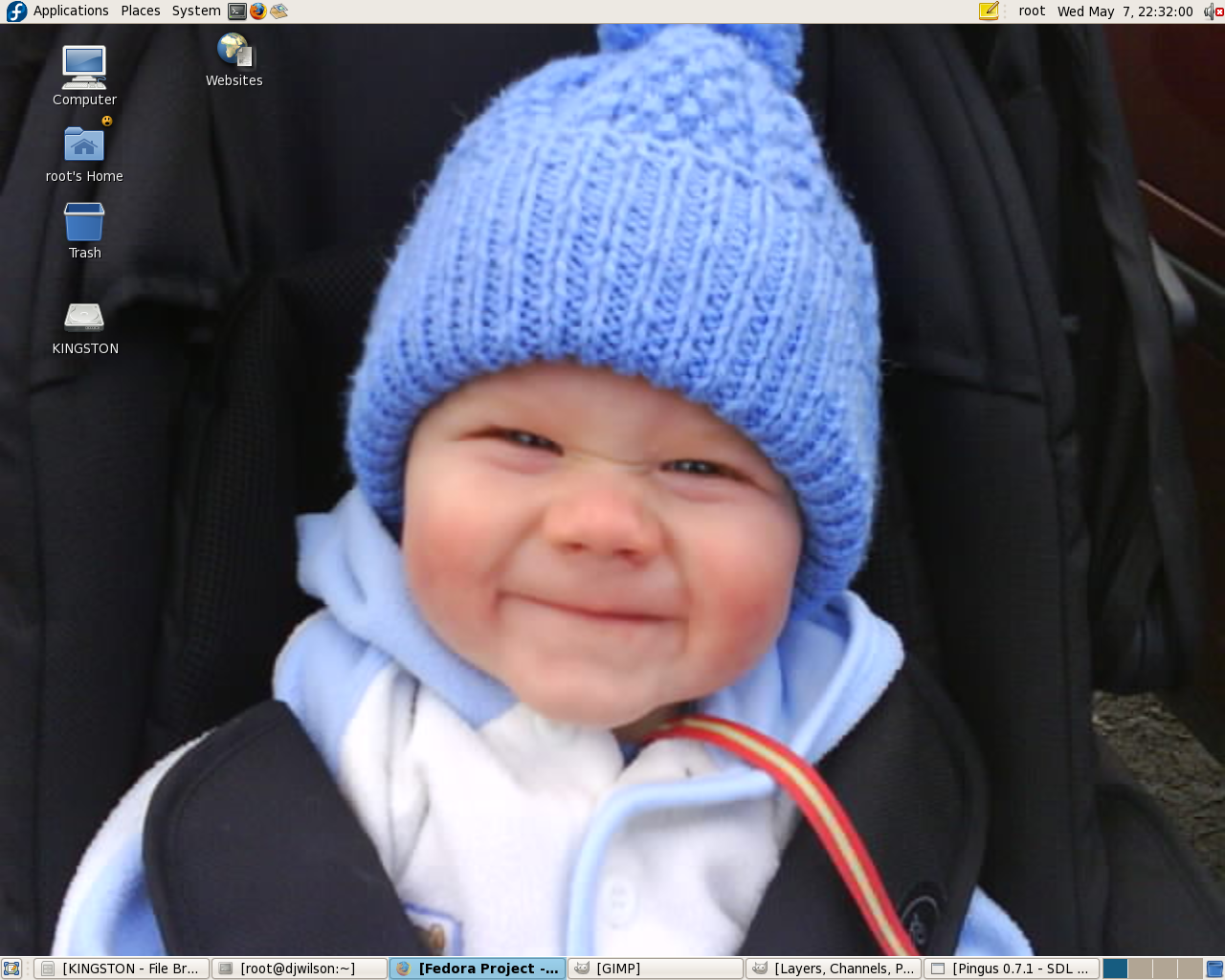
Task: Switch to the Fedora Project browser window
Action: pos(478,969)
